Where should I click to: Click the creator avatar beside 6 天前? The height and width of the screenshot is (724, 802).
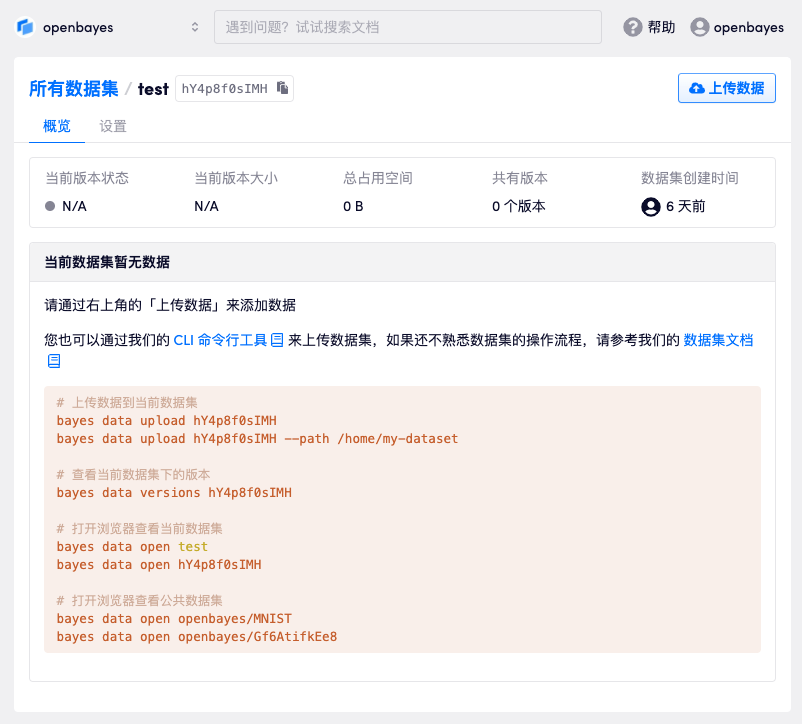[x=651, y=206]
